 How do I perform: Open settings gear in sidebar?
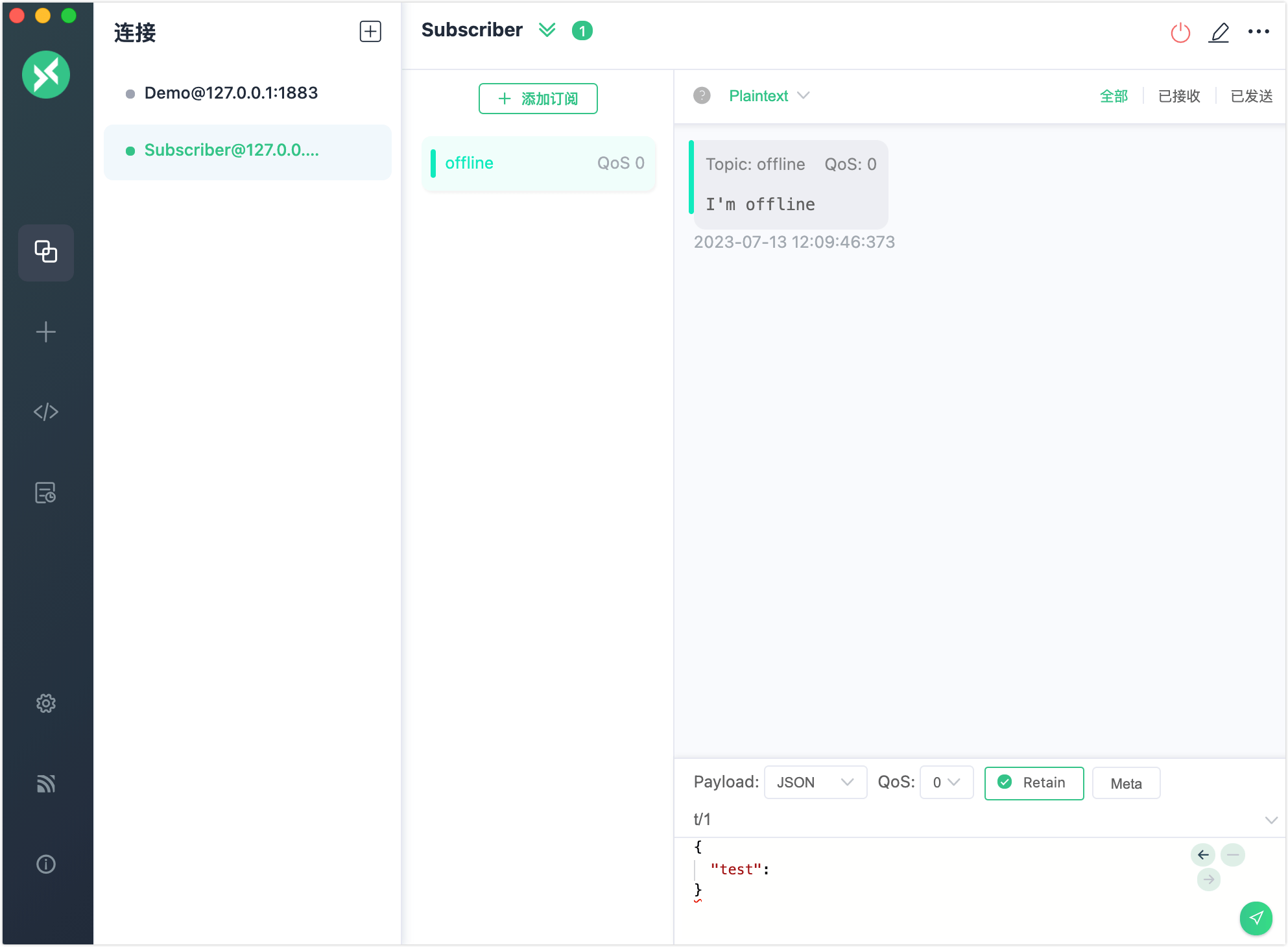(x=46, y=703)
